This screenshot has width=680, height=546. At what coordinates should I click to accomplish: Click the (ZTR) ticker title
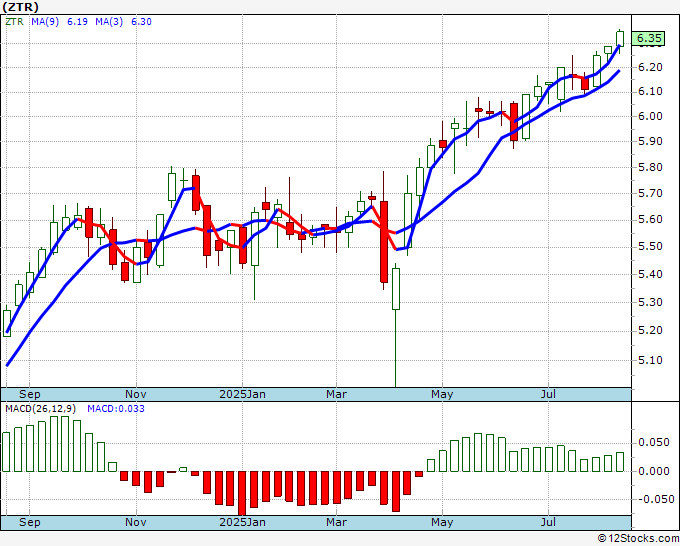click(x=20, y=7)
